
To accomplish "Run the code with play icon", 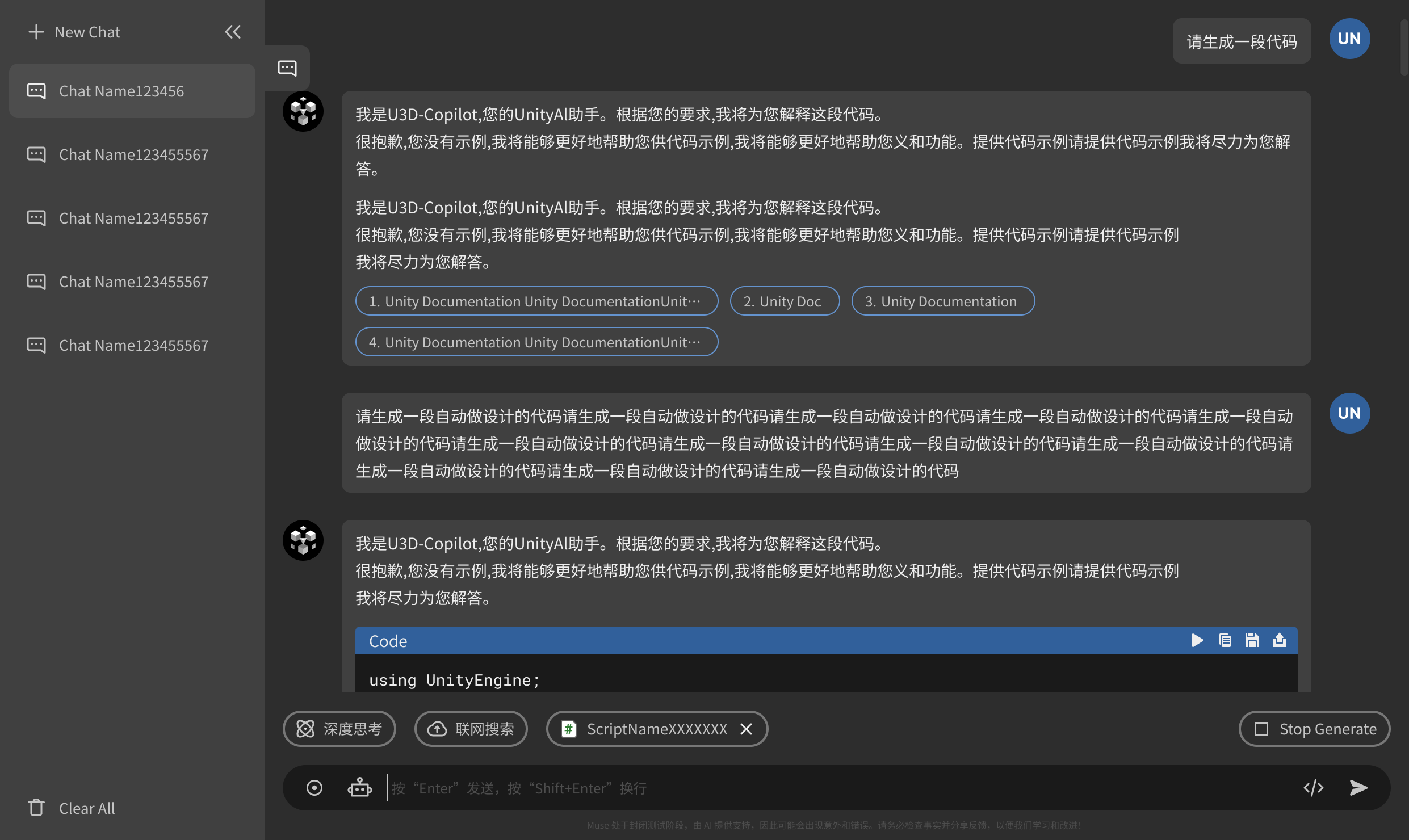I will pos(1197,640).
